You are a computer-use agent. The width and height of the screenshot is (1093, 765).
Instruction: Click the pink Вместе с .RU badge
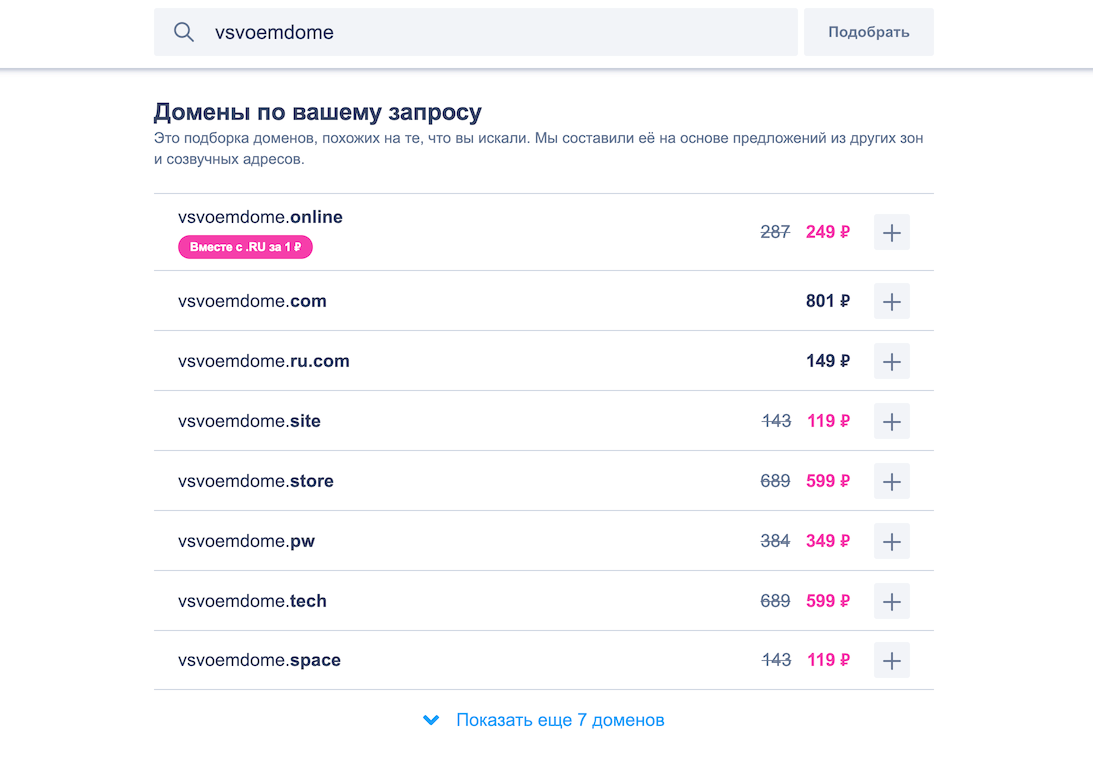pyautogui.click(x=245, y=247)
